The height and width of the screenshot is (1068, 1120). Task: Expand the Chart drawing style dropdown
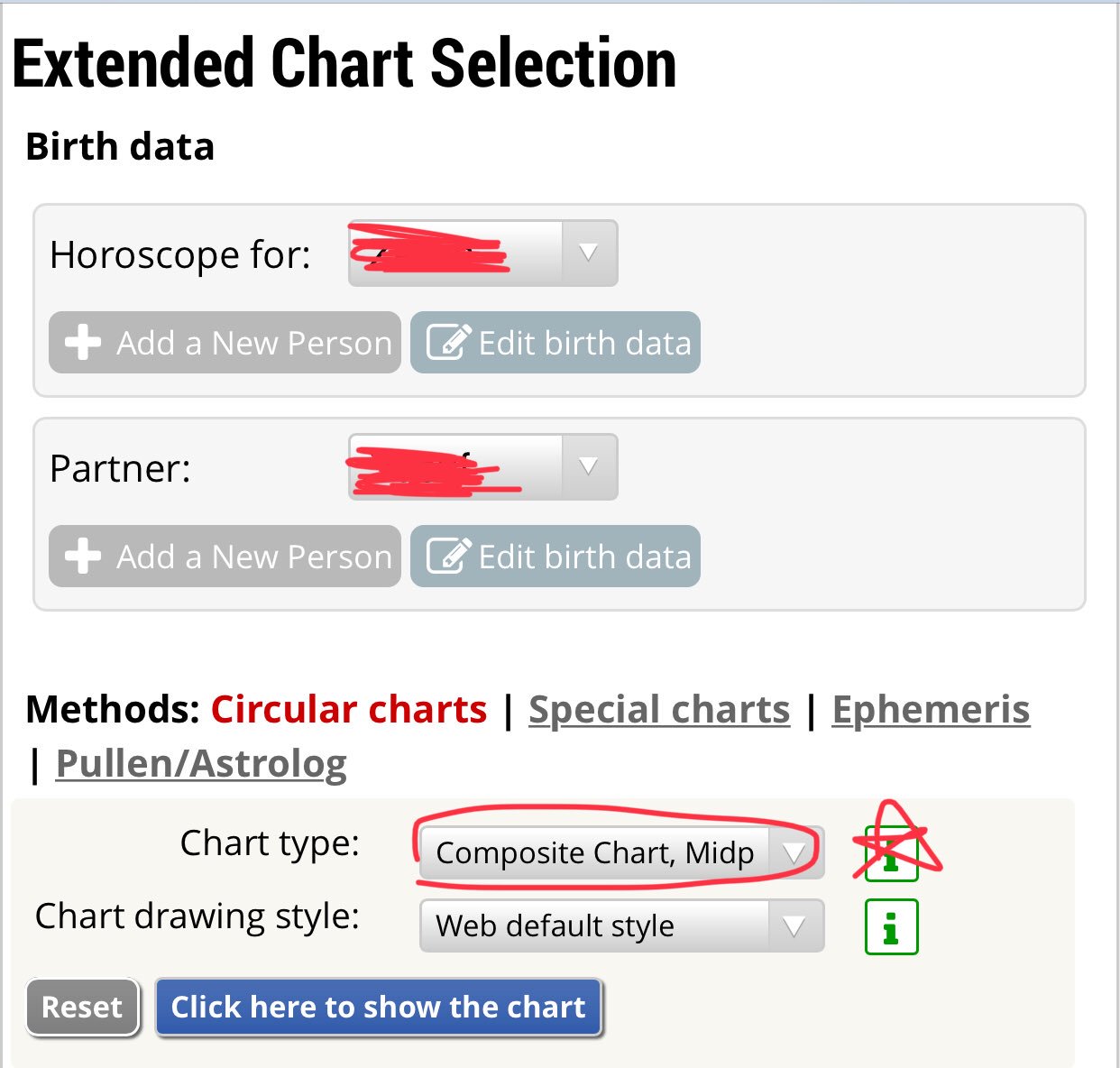[x=622, y=925]
